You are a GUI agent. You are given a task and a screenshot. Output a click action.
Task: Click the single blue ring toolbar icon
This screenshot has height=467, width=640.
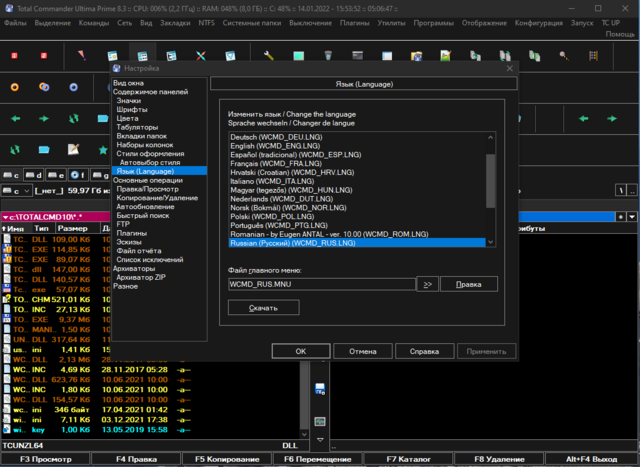click(73, 87)
